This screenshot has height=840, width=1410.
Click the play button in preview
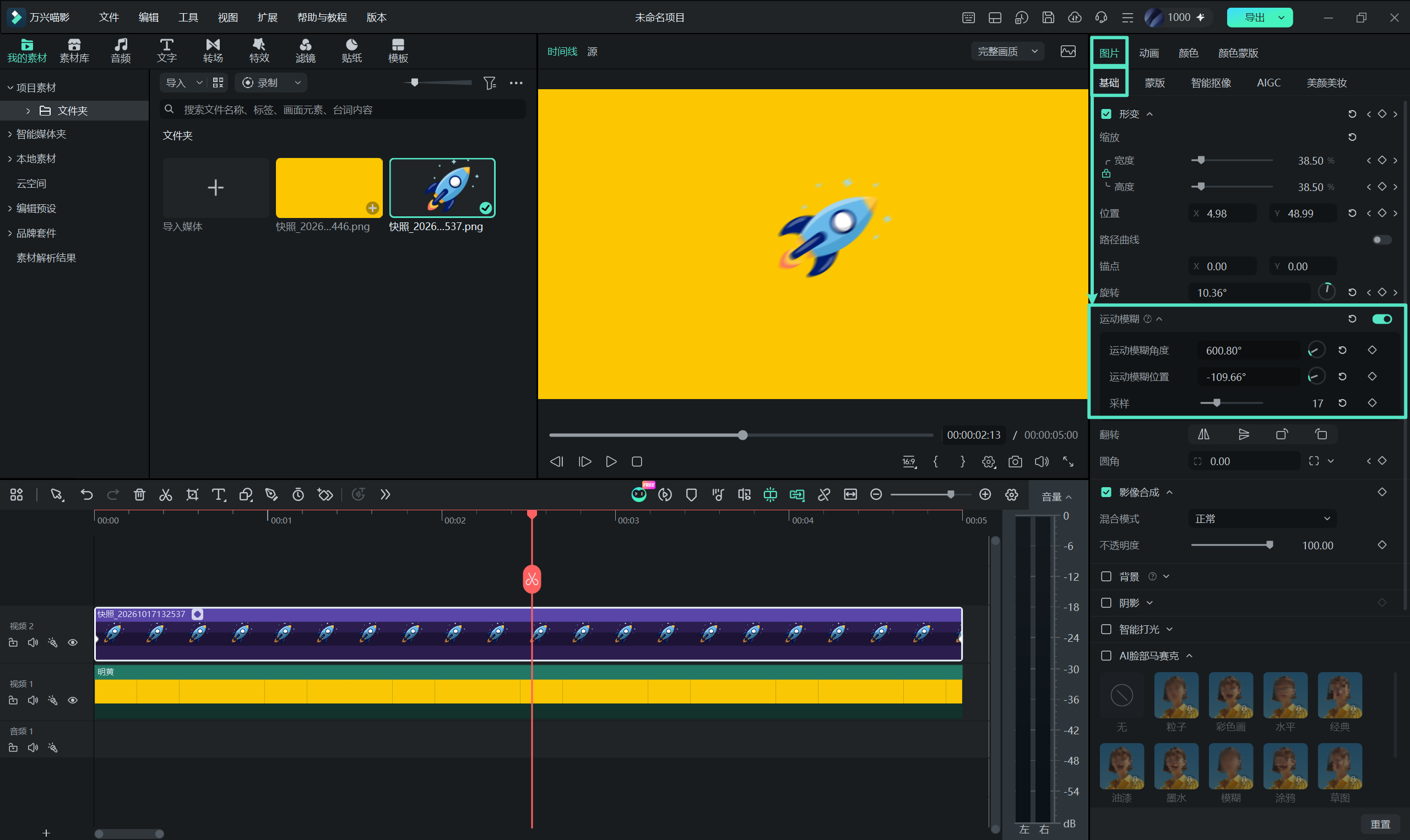coord(611,462)
